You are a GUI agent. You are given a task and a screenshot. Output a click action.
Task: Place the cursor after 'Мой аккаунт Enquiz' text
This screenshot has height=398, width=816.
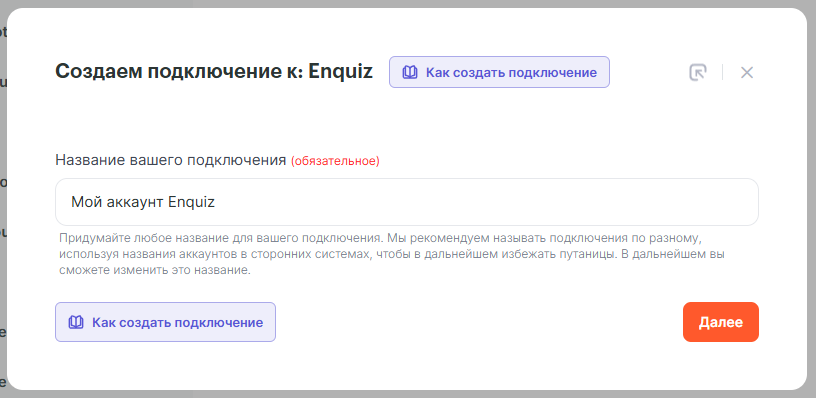[216, 202]
